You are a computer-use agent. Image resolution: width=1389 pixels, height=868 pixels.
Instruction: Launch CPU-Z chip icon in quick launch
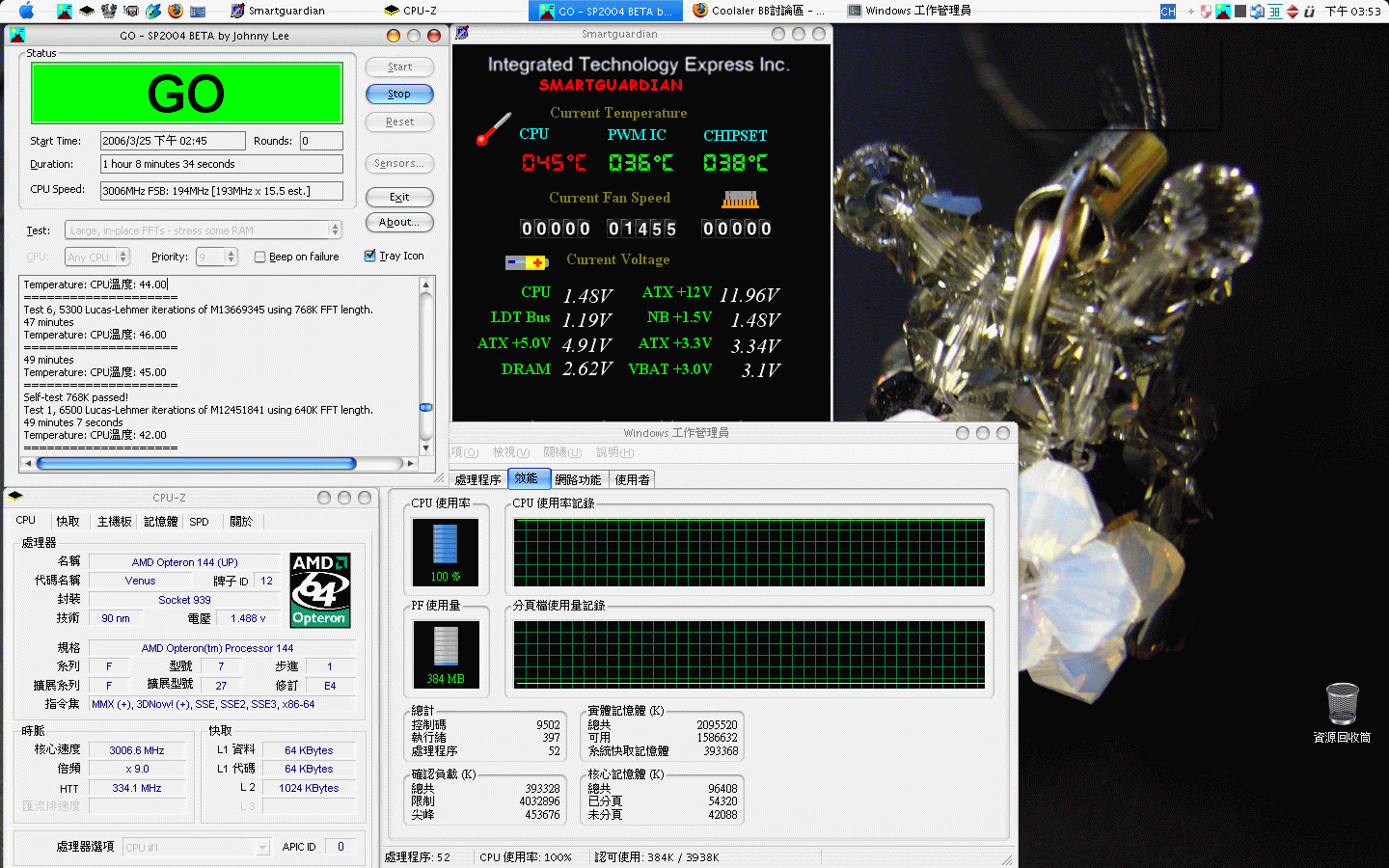[x=87, y=12]
